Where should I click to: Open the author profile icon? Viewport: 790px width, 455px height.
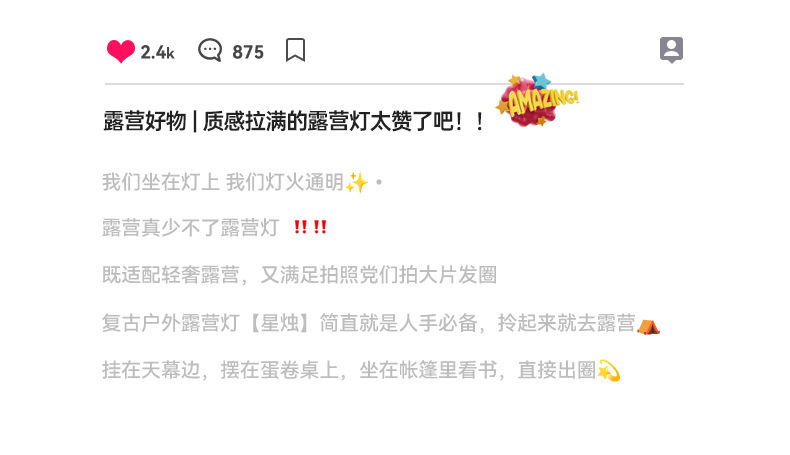pyautogui.click(x=671, y=50)
